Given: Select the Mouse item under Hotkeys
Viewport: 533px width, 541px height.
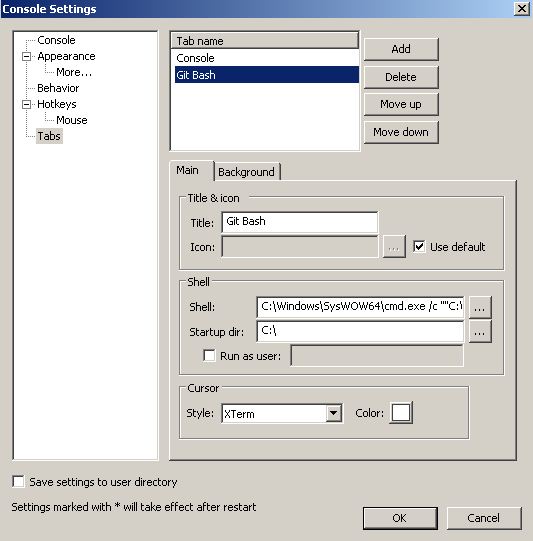Looking at the screenshot, I should click(x=72, y=120).
